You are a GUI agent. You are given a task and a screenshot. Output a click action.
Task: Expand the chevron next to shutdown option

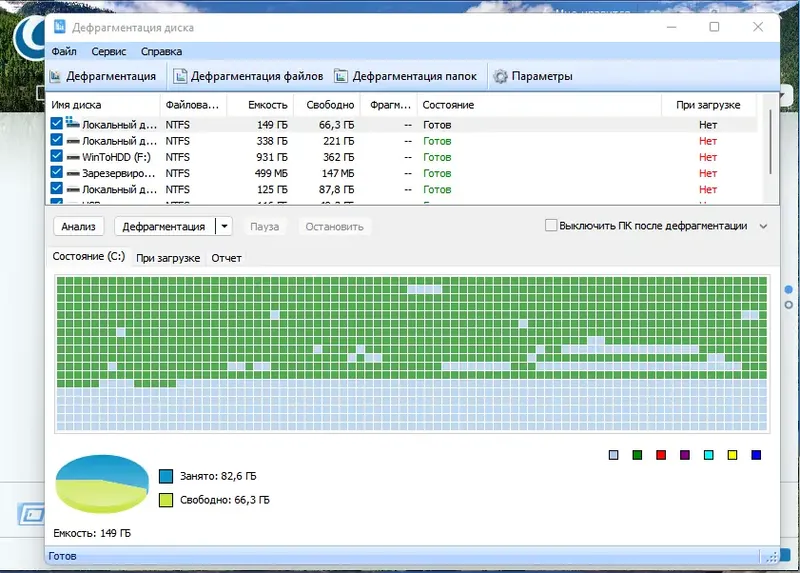point(763,226)
